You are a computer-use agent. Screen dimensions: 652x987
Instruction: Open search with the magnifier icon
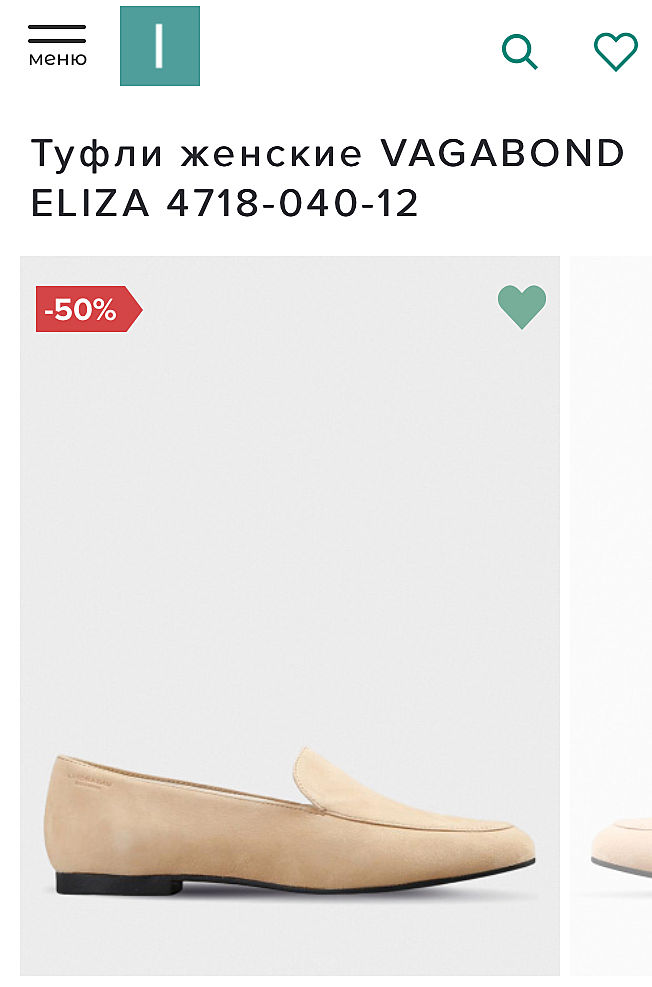tap(519, 51)
